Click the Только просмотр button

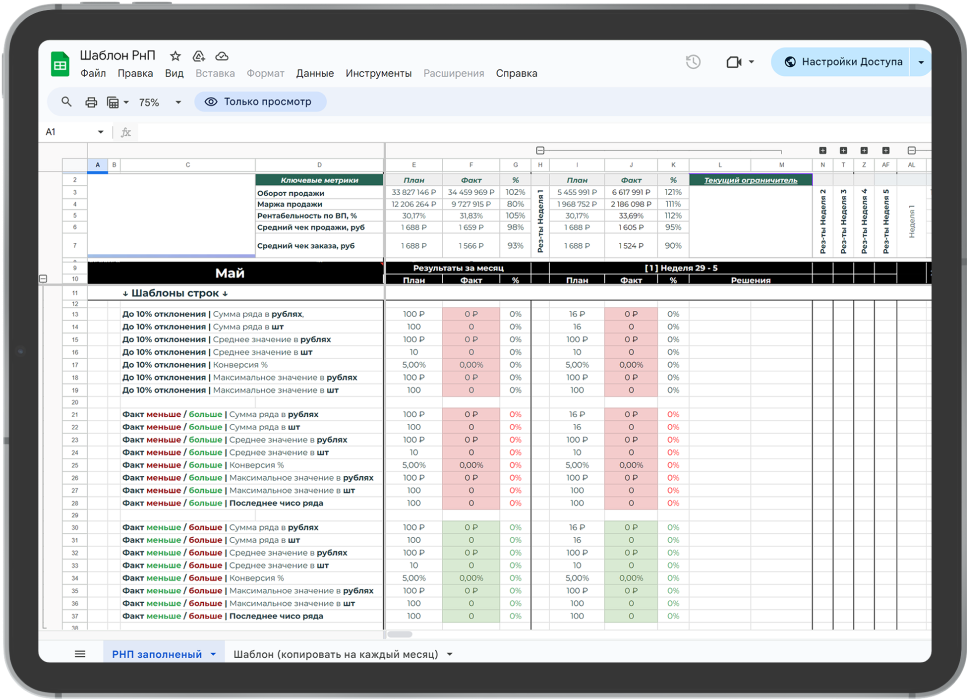[259, 102]
